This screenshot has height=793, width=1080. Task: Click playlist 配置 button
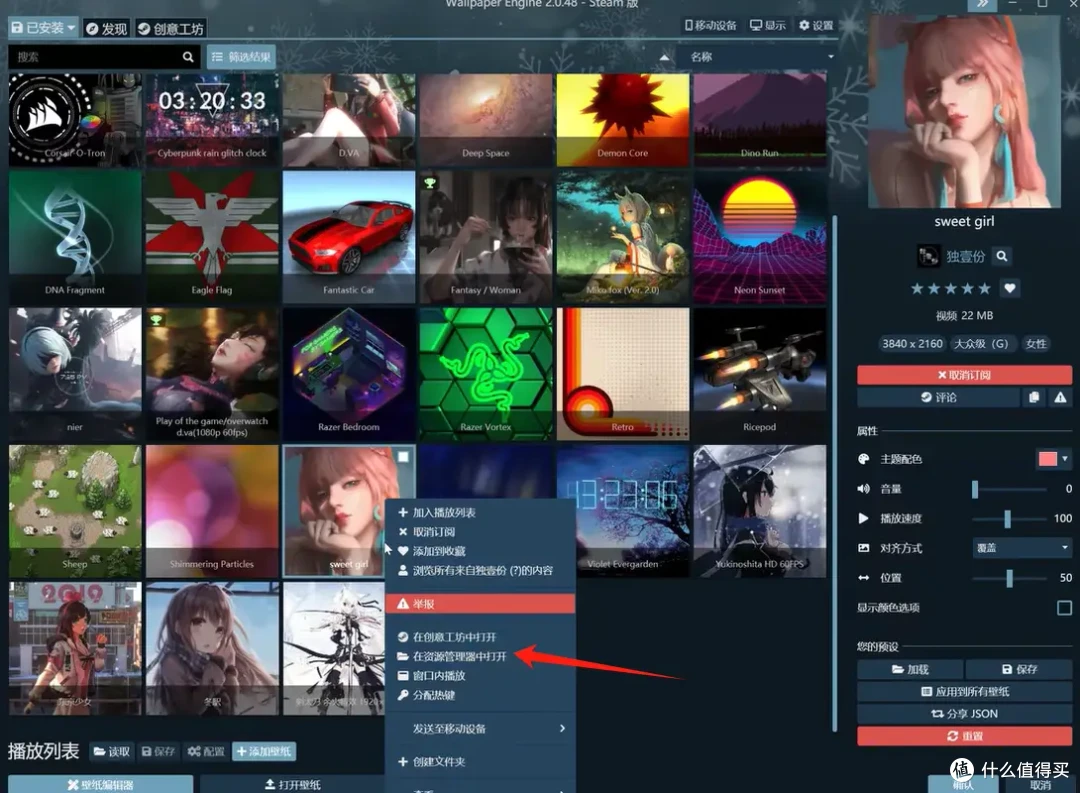pos(206,751)
